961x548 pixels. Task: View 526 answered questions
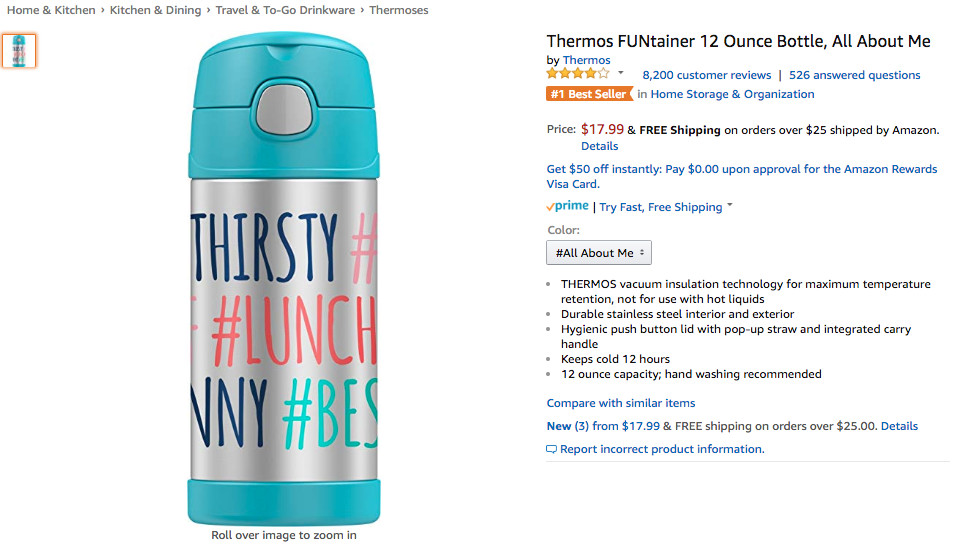[x=854, y=75]
